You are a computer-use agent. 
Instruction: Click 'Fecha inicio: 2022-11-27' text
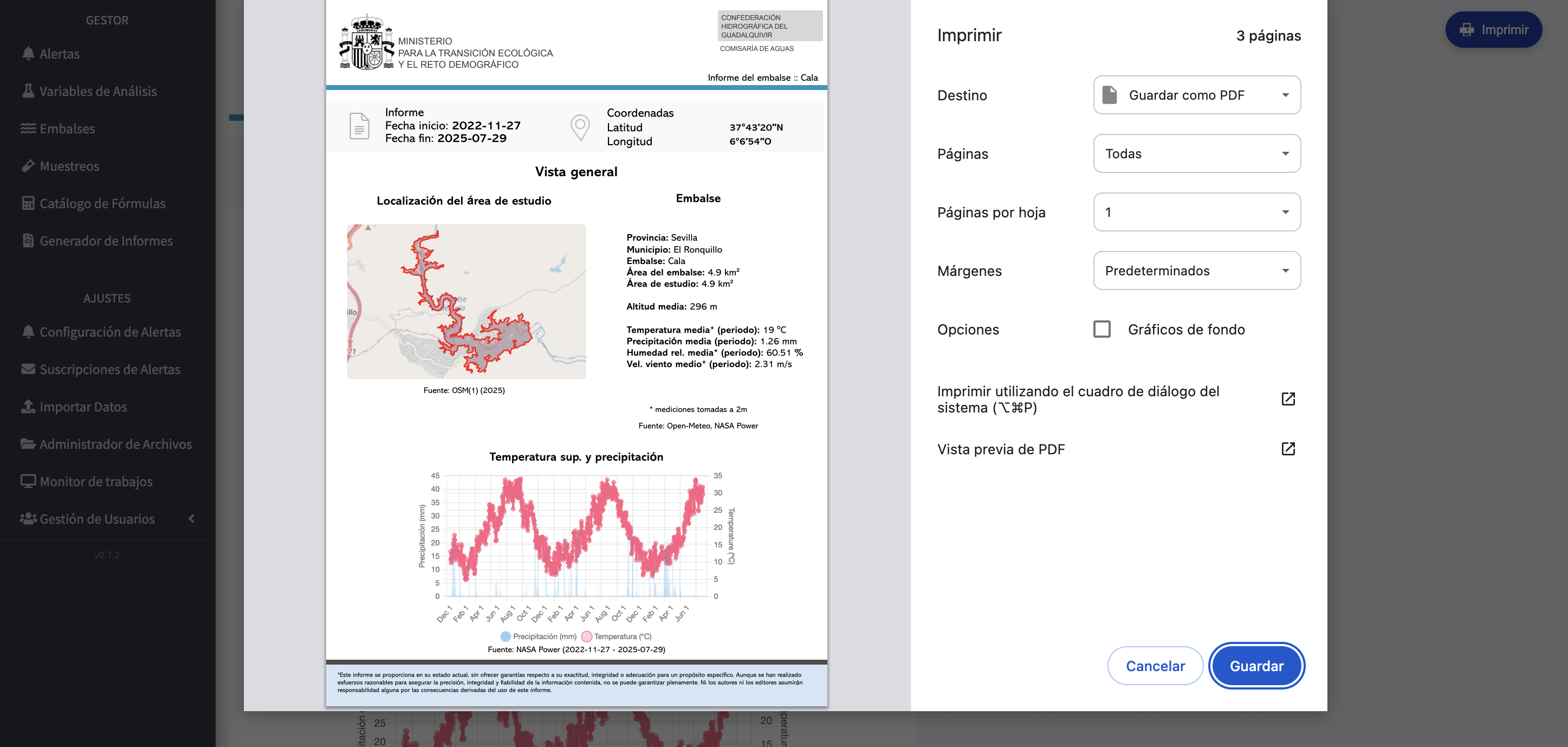coord(453,125)
